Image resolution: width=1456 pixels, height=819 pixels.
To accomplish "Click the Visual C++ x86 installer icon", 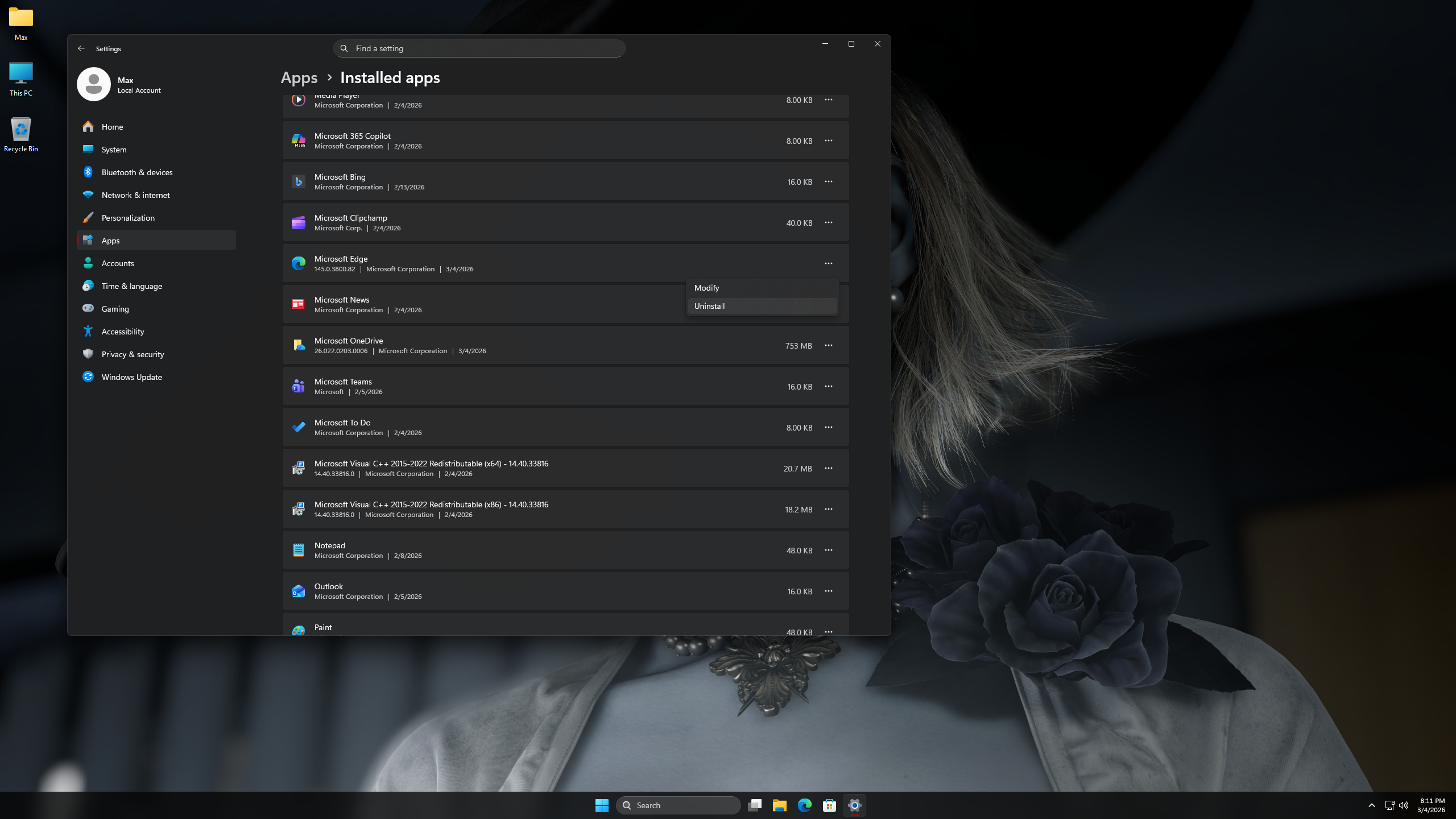I will [x=299, y=509].
